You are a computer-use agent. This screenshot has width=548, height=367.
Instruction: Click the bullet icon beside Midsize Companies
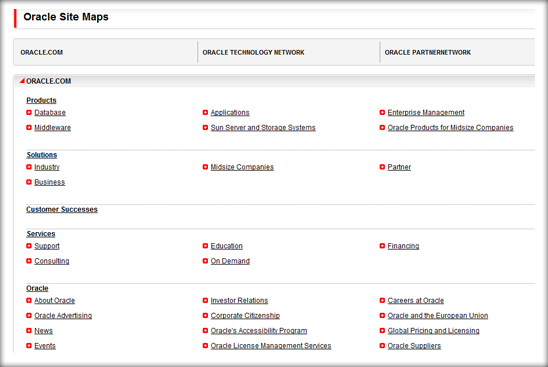[206, 167]
